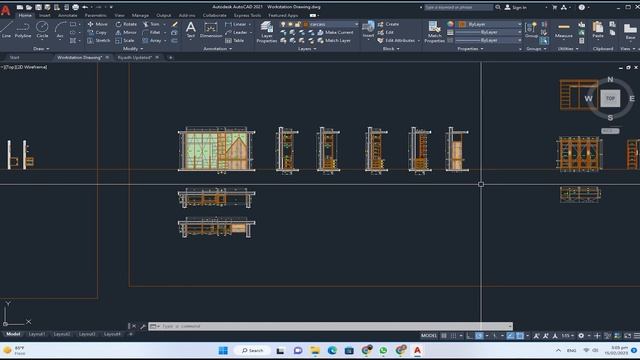
Task: Toggle snap mode in status bar
Action: pyautogui.click(x=453, y=336)
